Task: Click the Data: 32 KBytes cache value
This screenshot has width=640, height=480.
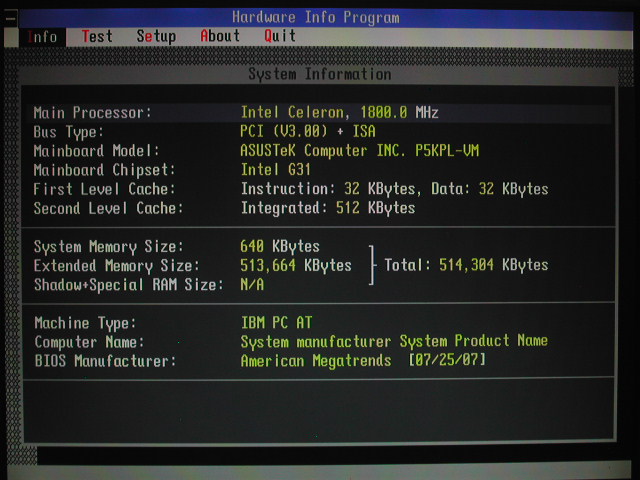Action: point(490,189)
